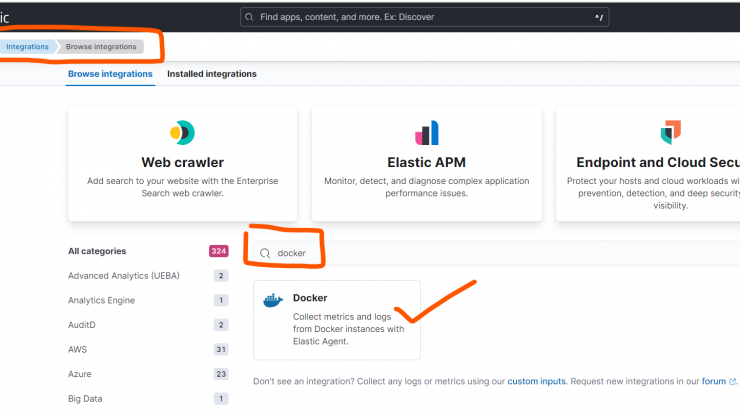Click the Elastic APM logo icon

click(x=427, y=133)
